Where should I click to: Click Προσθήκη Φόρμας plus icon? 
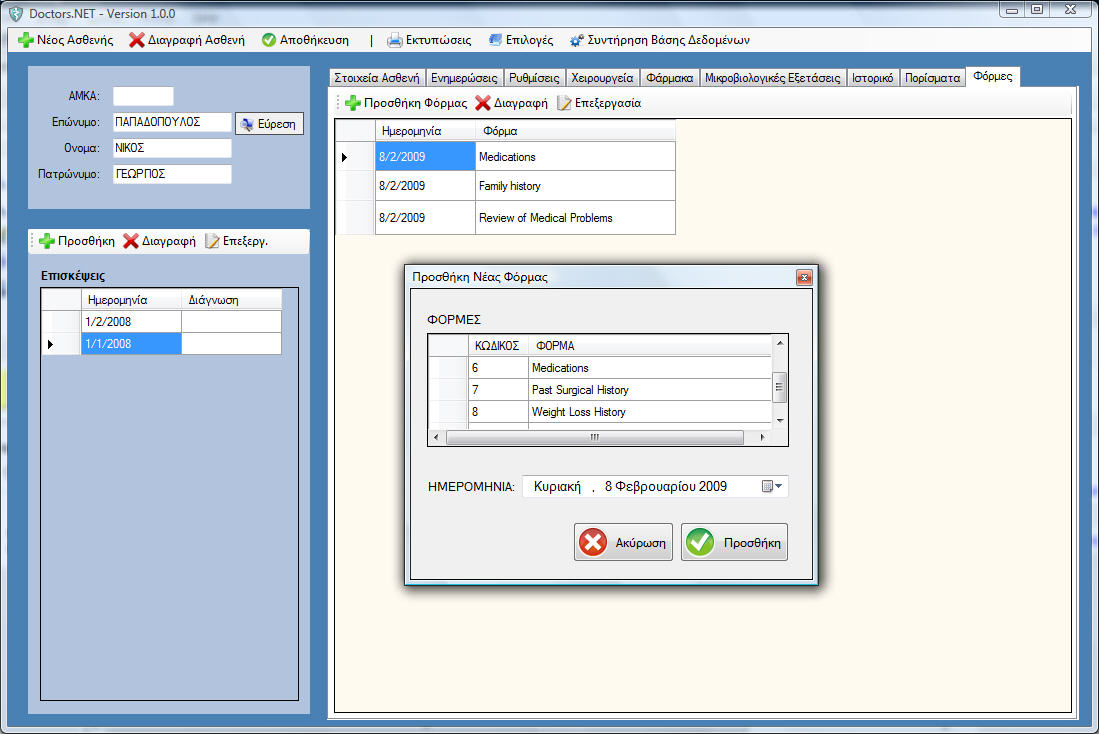point(352,103)
